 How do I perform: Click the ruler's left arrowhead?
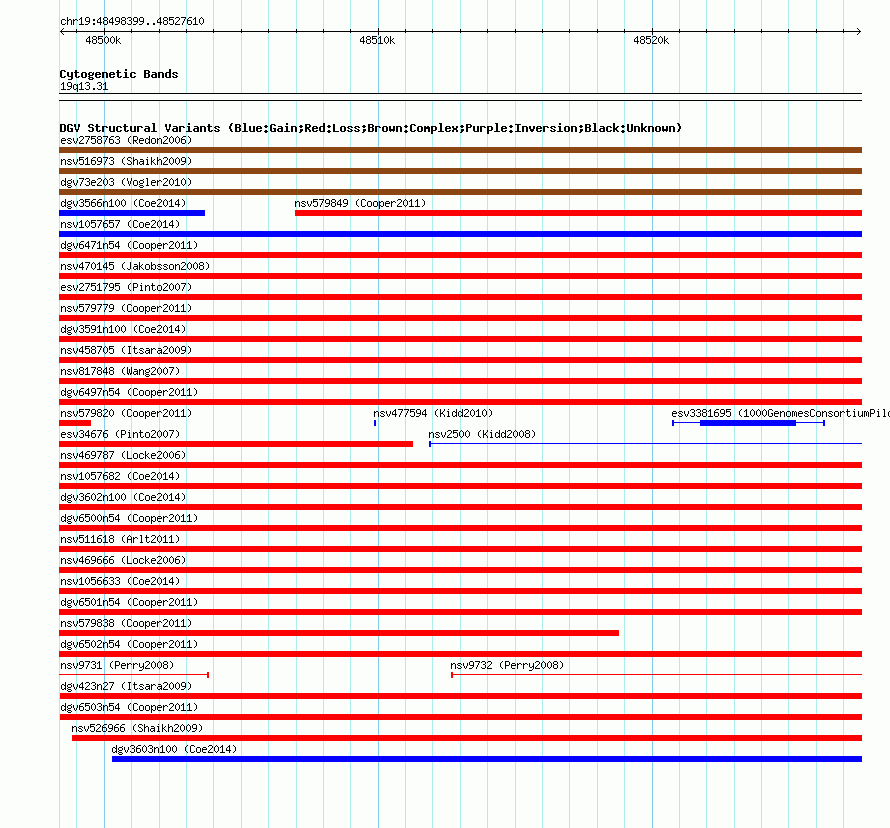point(62,32)
